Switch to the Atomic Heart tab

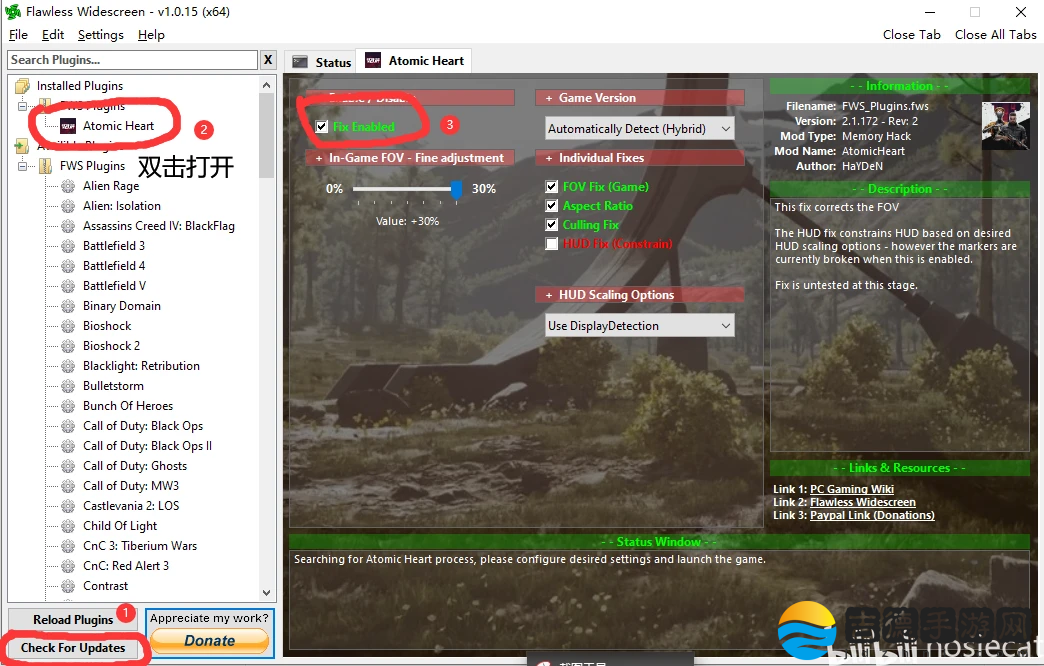point(414,61)
